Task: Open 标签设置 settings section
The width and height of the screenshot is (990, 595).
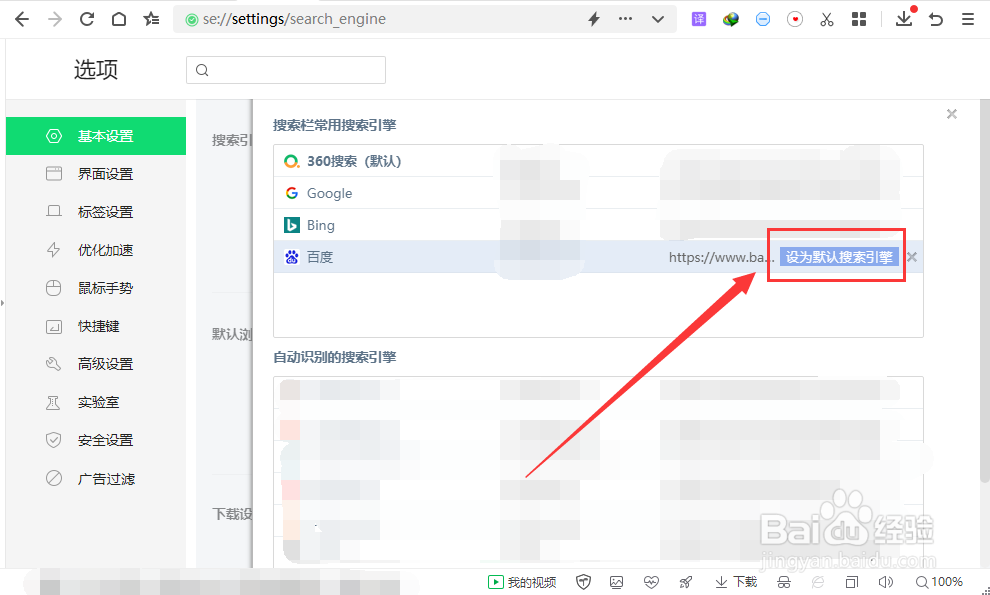Action: [96, 212]
